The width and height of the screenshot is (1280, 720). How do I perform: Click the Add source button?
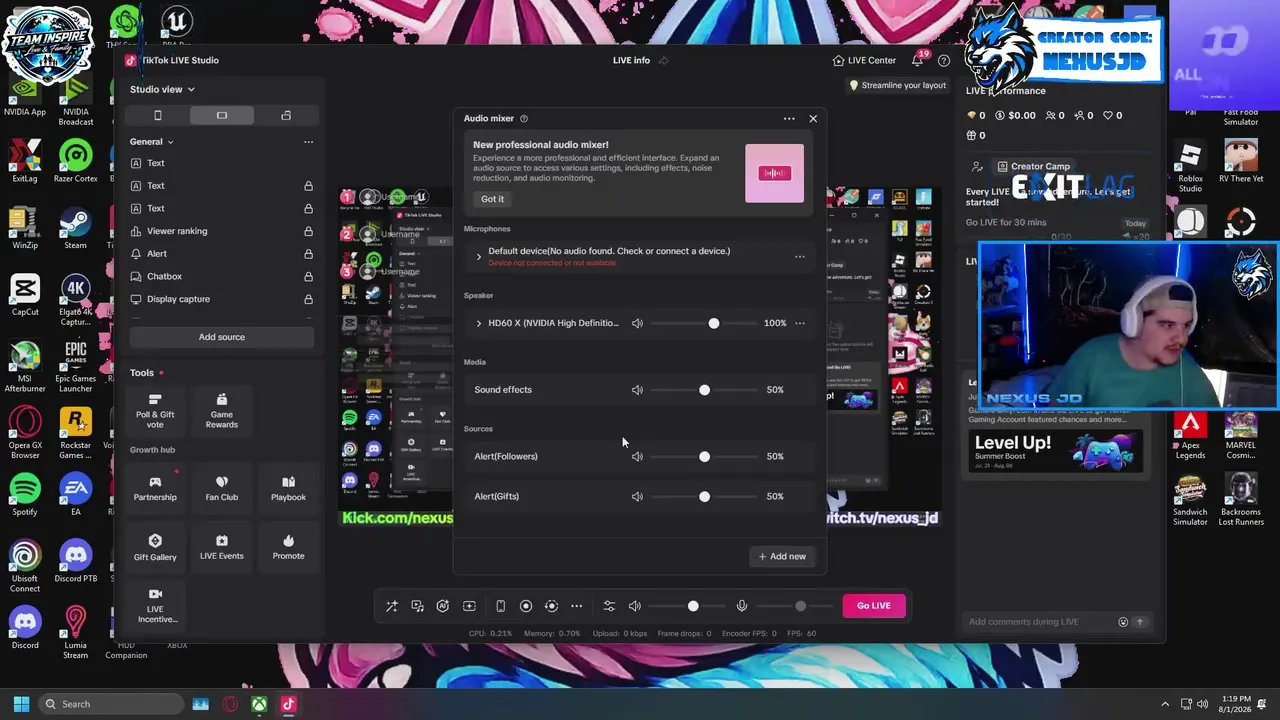tap(222, 337)
